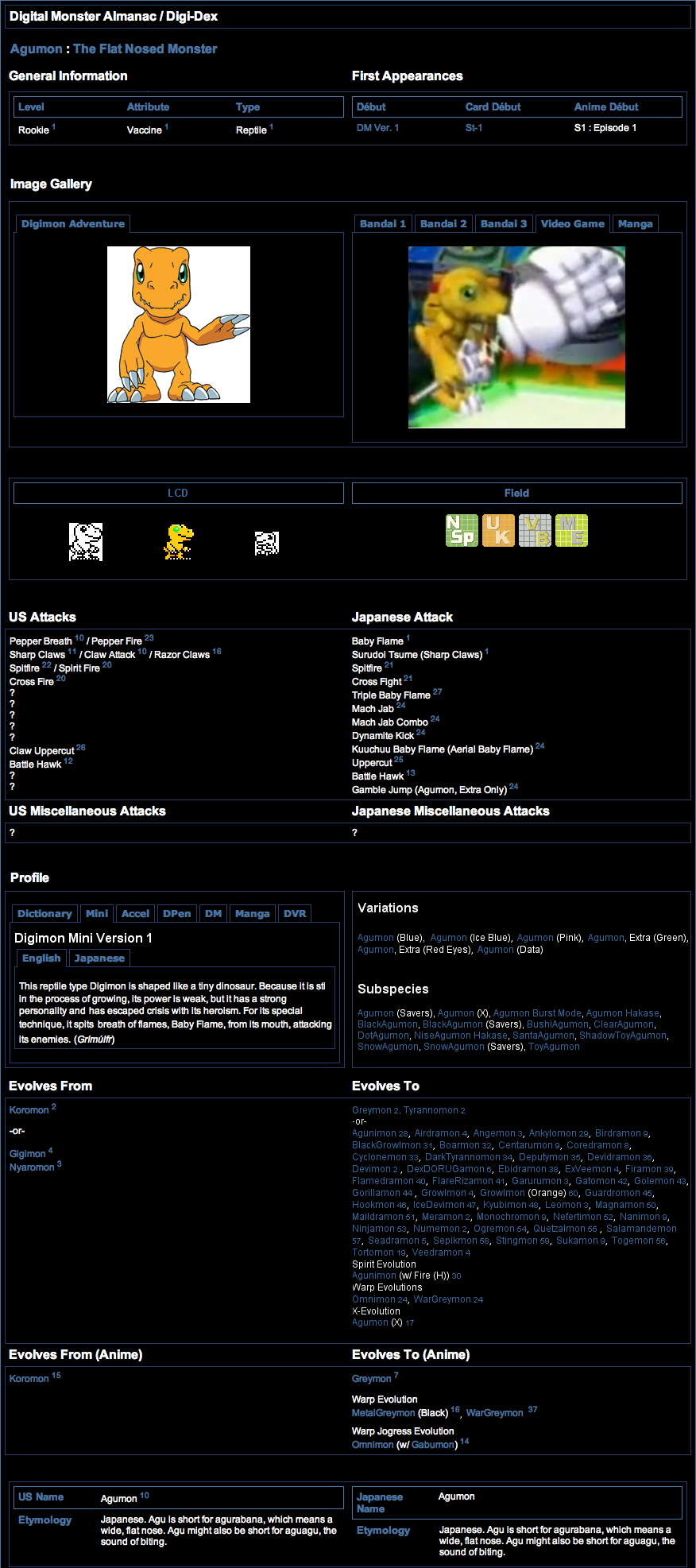
Task: Open the ShadowToyAgumon subspecies link
Action: (623, 1036)
